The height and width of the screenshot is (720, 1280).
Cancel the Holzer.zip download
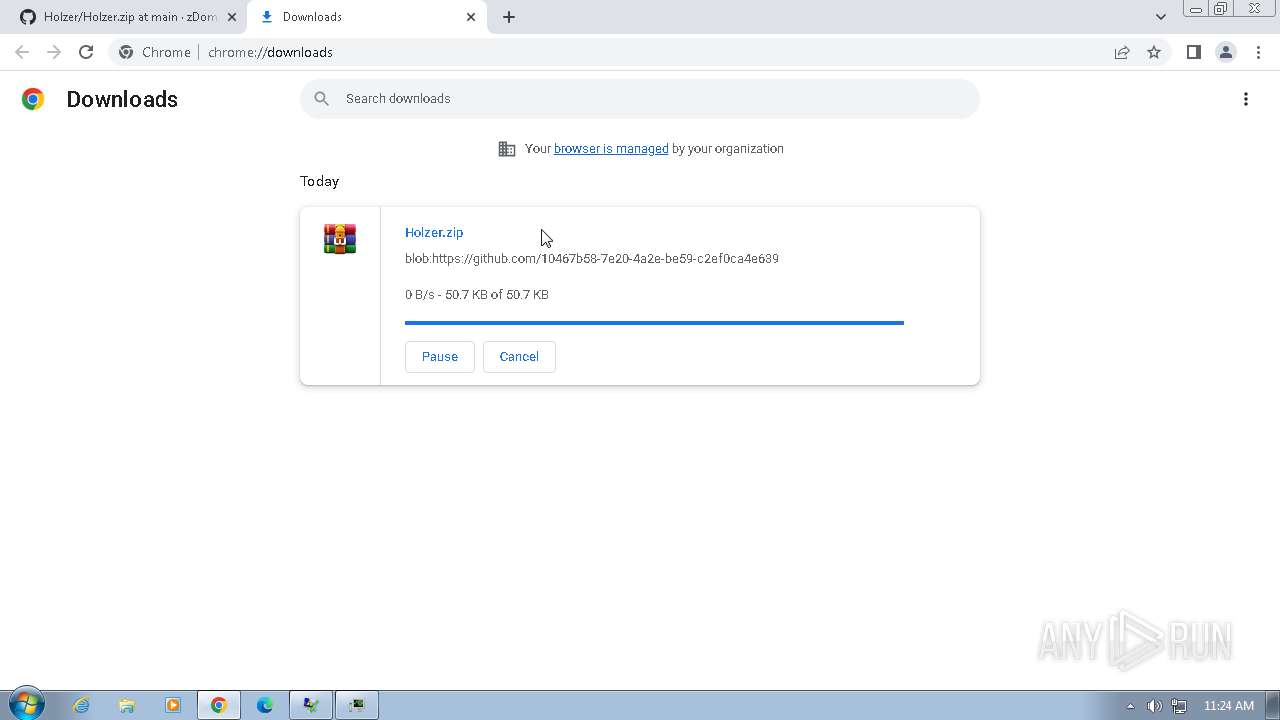(519, 357)
